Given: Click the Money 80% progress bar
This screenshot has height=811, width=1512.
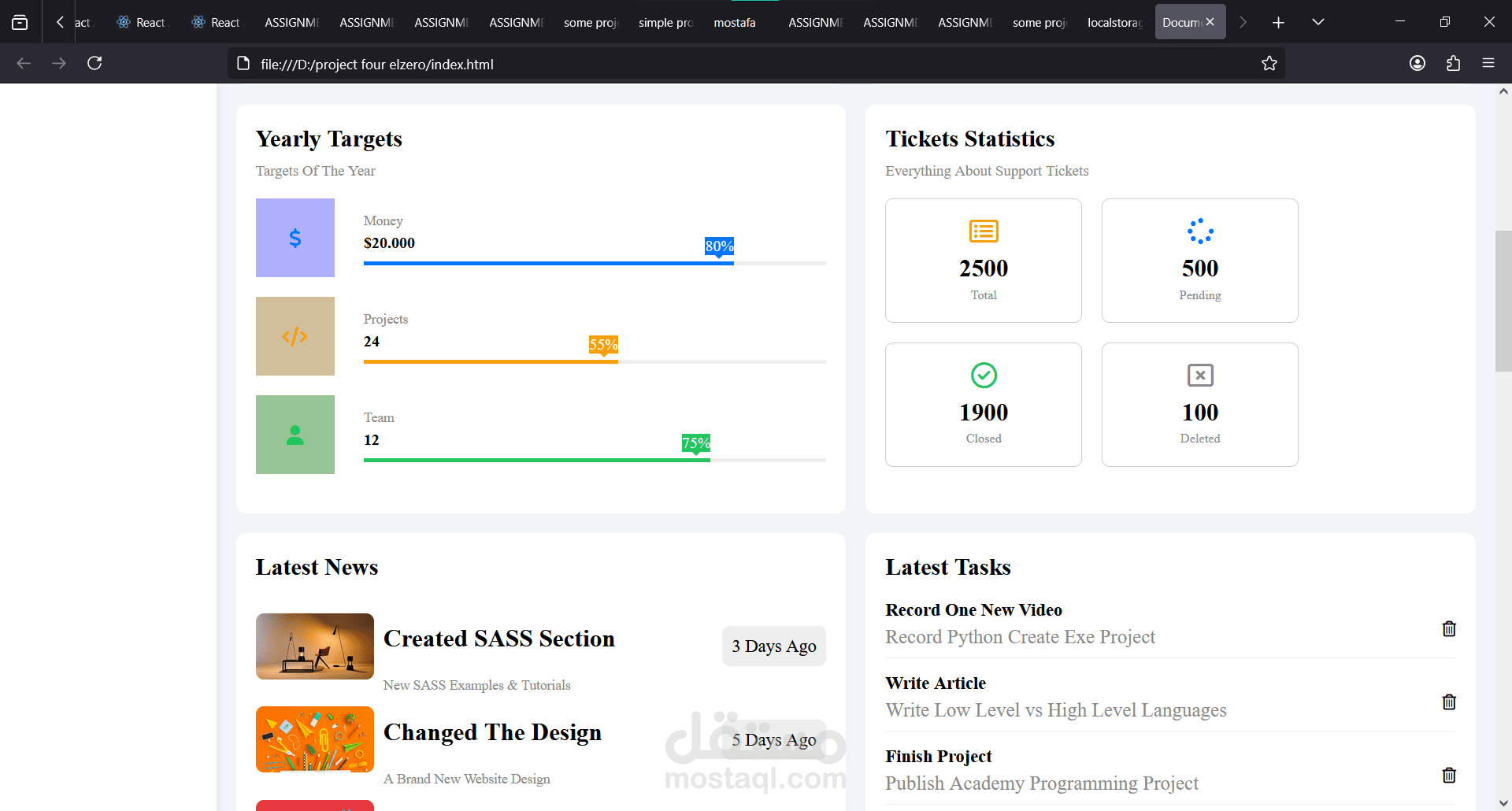Looking at the screenshot, I should click(x=548, y=263).
